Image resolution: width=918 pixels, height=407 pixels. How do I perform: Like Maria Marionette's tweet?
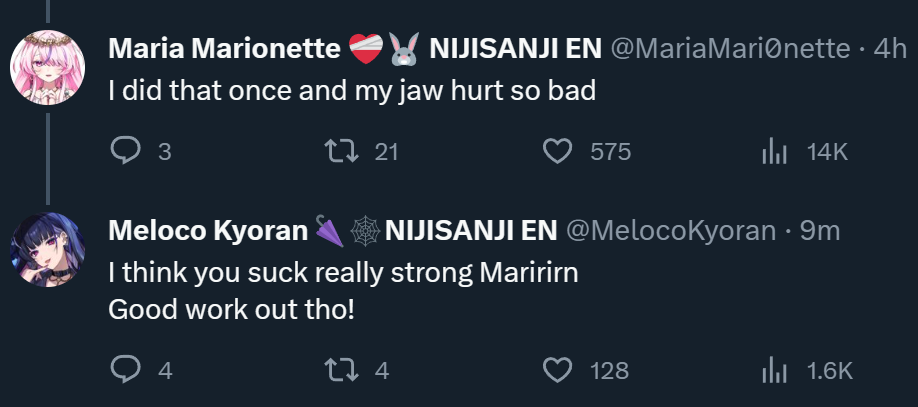pos(556,151)
